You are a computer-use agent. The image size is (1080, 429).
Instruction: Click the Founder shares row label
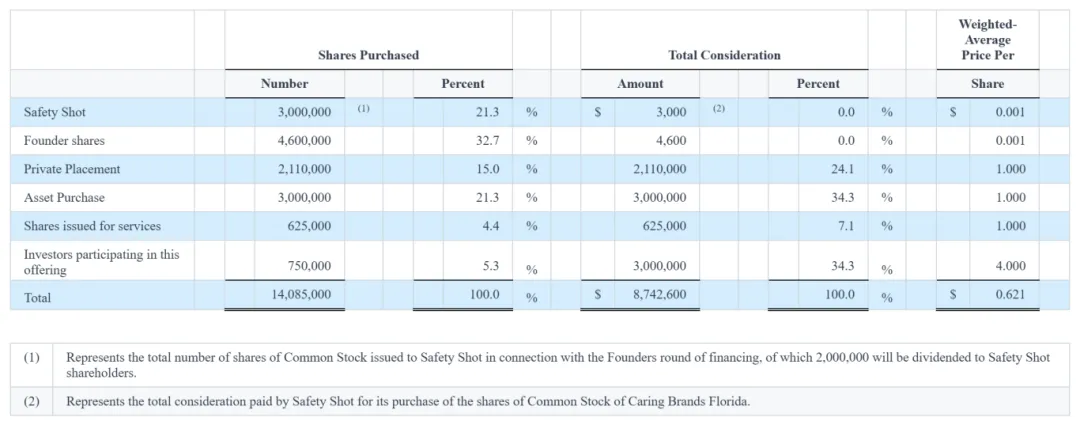[64, 141]
